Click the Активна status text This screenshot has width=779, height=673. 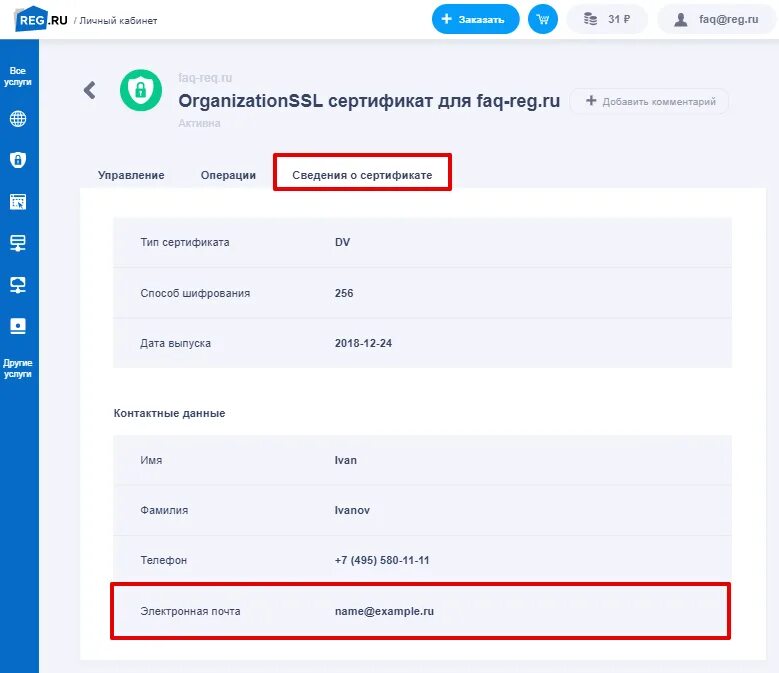point(199,123)
